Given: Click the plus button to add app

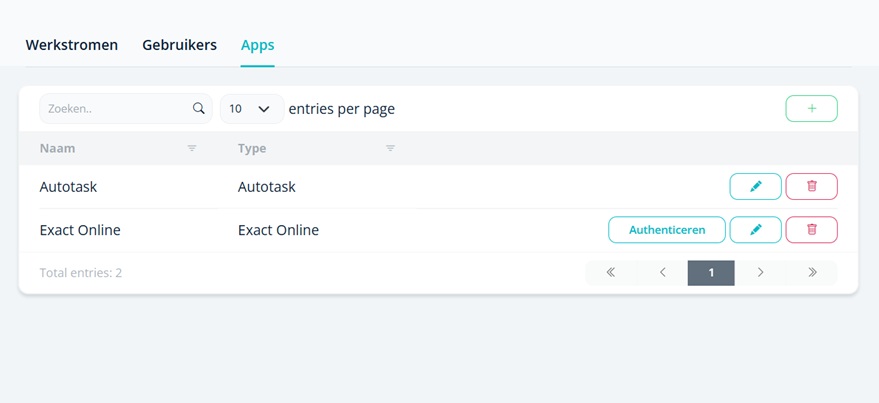Looking at the screenshot, I should pyautogui.click(x=811, y=108).
